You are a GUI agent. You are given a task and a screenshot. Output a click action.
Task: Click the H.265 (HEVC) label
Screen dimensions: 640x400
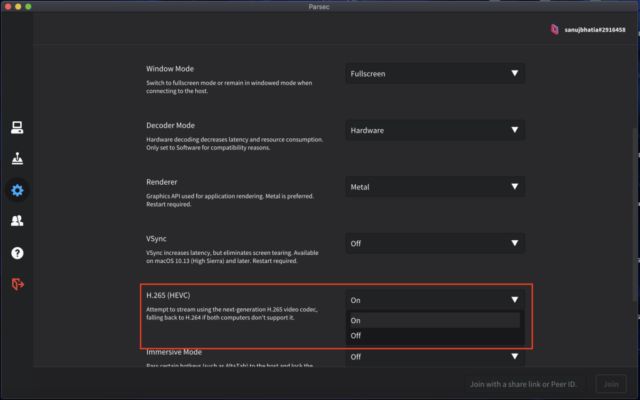[168, 295]
